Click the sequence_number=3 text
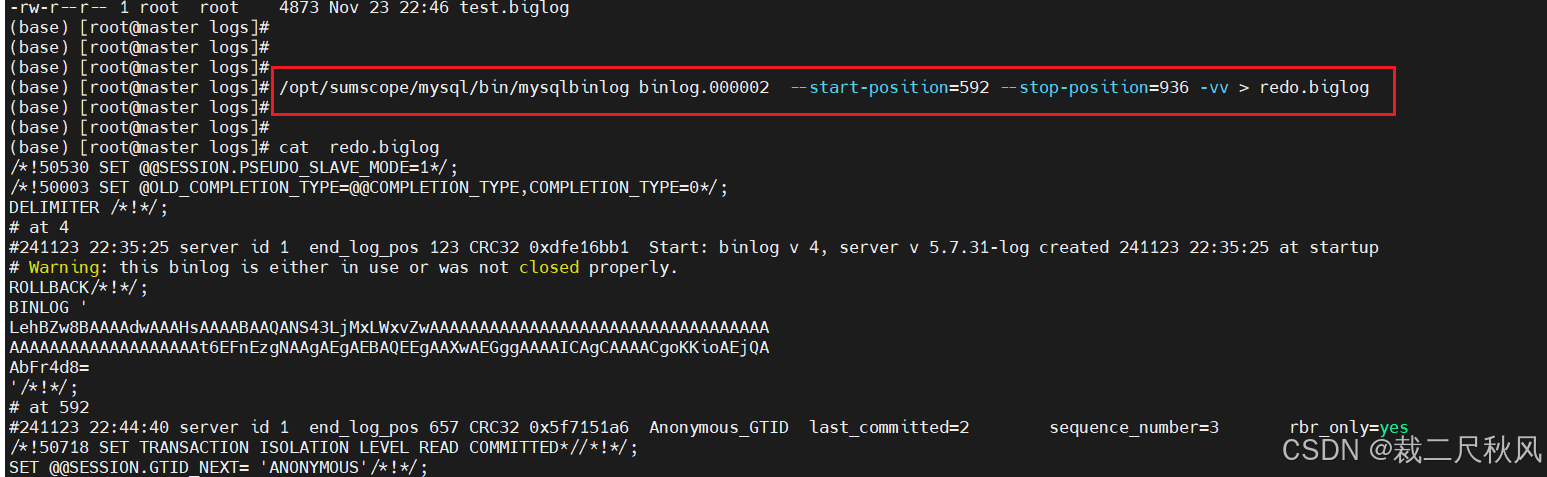The width and height of the screenshot is (1547, 477). pos(1134,428)
